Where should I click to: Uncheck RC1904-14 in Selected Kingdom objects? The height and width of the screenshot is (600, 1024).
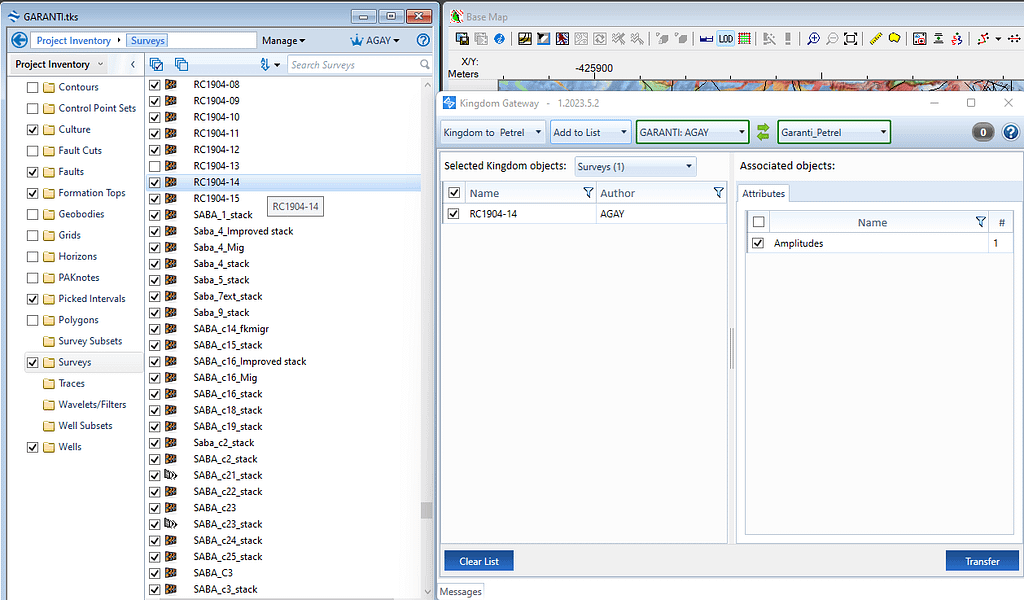(453, 213)
